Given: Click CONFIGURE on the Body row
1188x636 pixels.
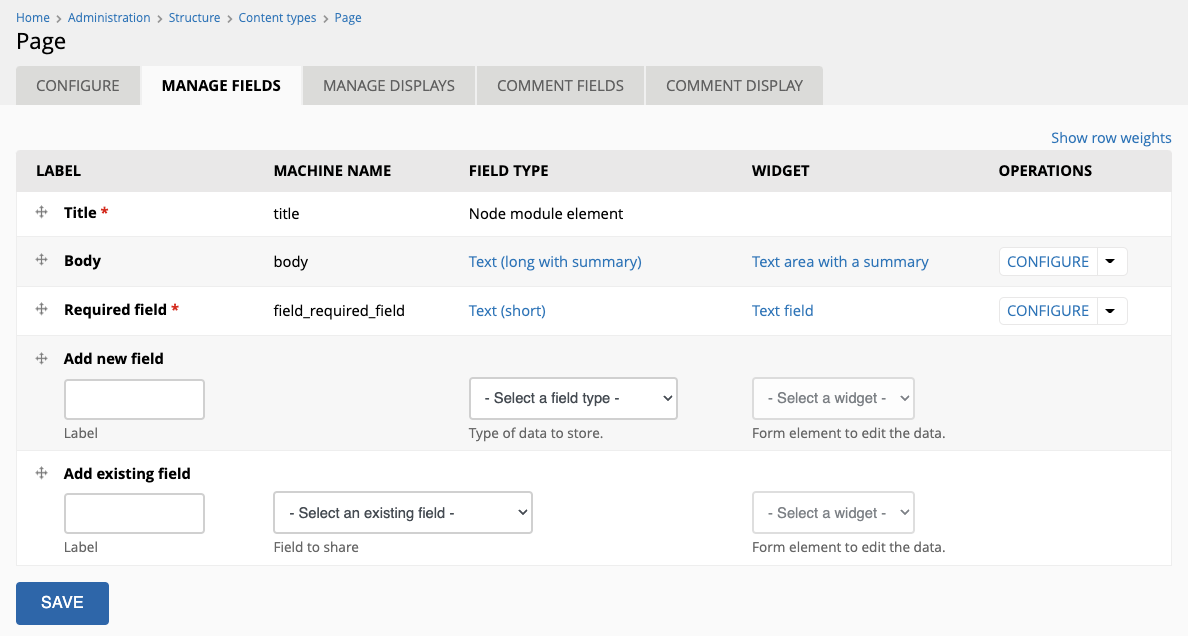Looking at the screenshot, I should coord(1048,261).
